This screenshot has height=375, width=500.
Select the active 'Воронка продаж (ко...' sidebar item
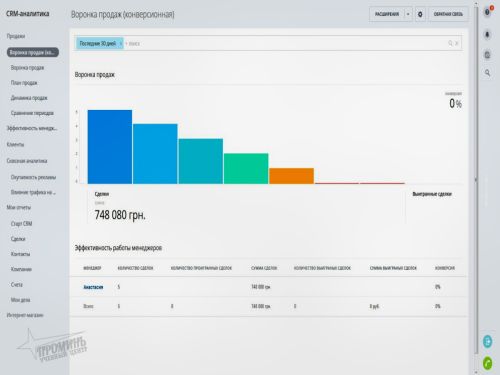click(33, 52)
